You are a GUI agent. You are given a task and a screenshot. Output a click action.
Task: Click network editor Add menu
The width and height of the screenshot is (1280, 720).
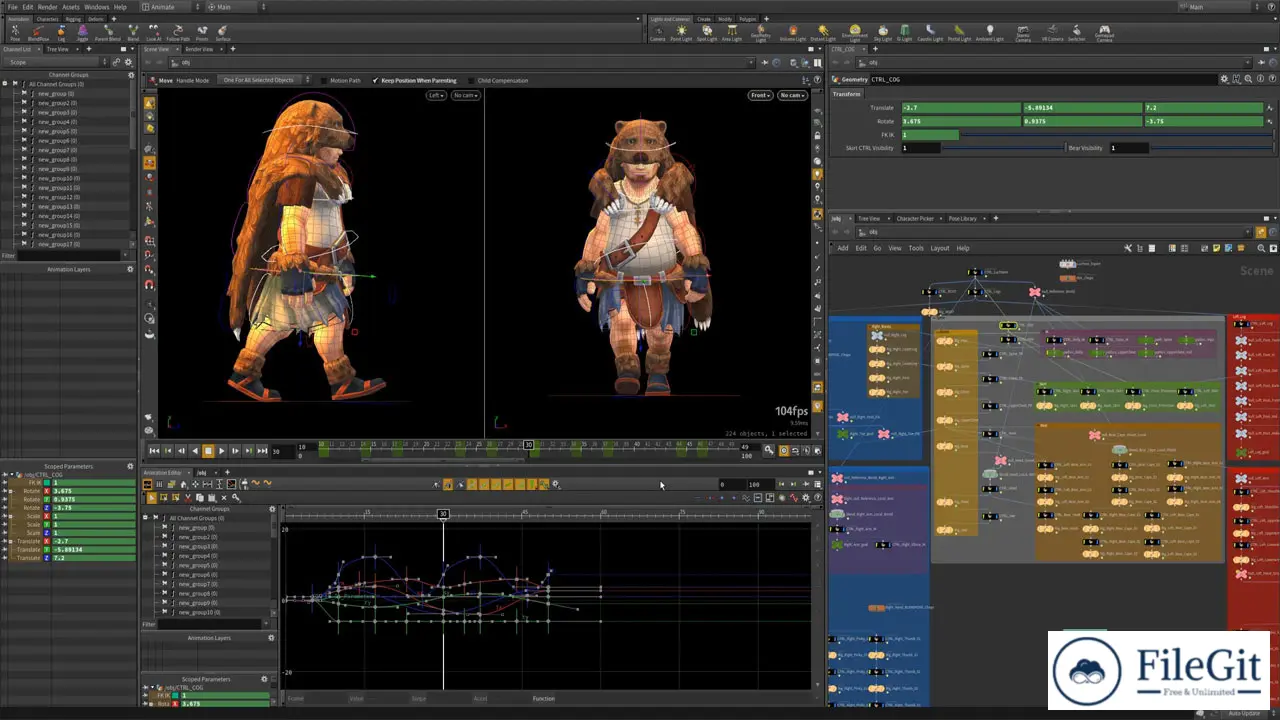pyautogui.click(x=843, y=248)
